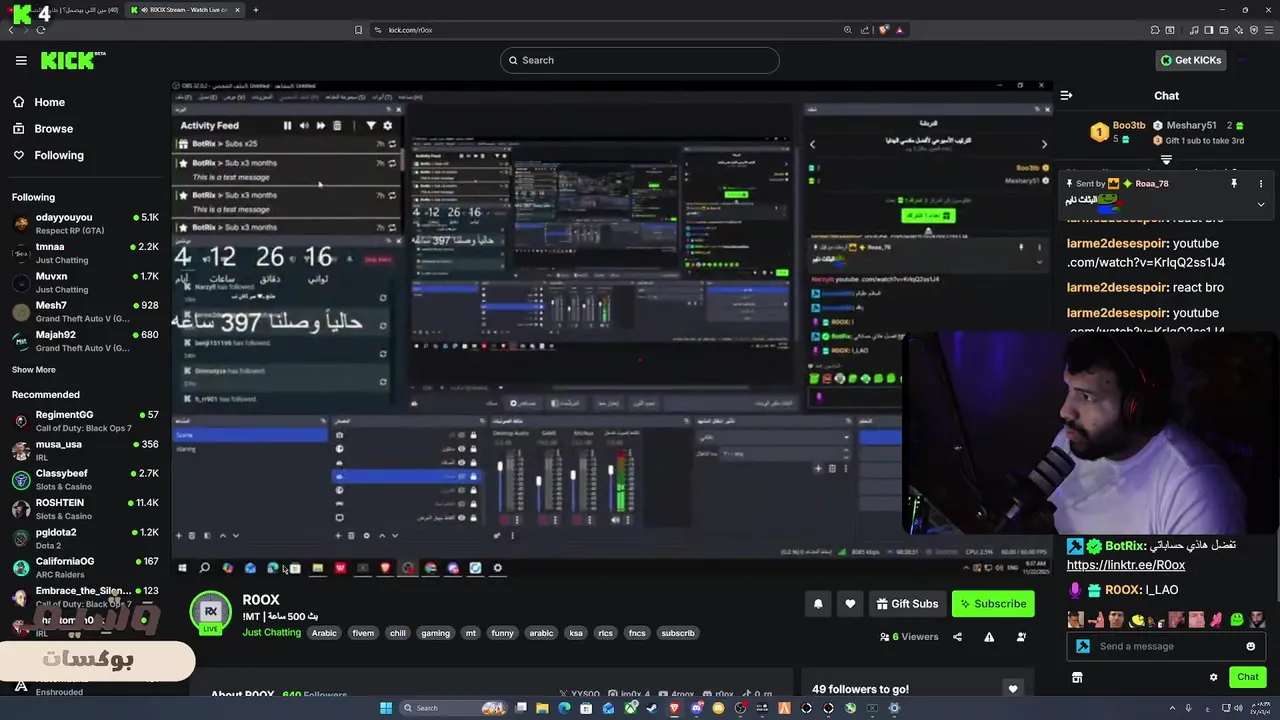
Task: Open the emote picker in chat input
Action: click(x=1250, y=646)
